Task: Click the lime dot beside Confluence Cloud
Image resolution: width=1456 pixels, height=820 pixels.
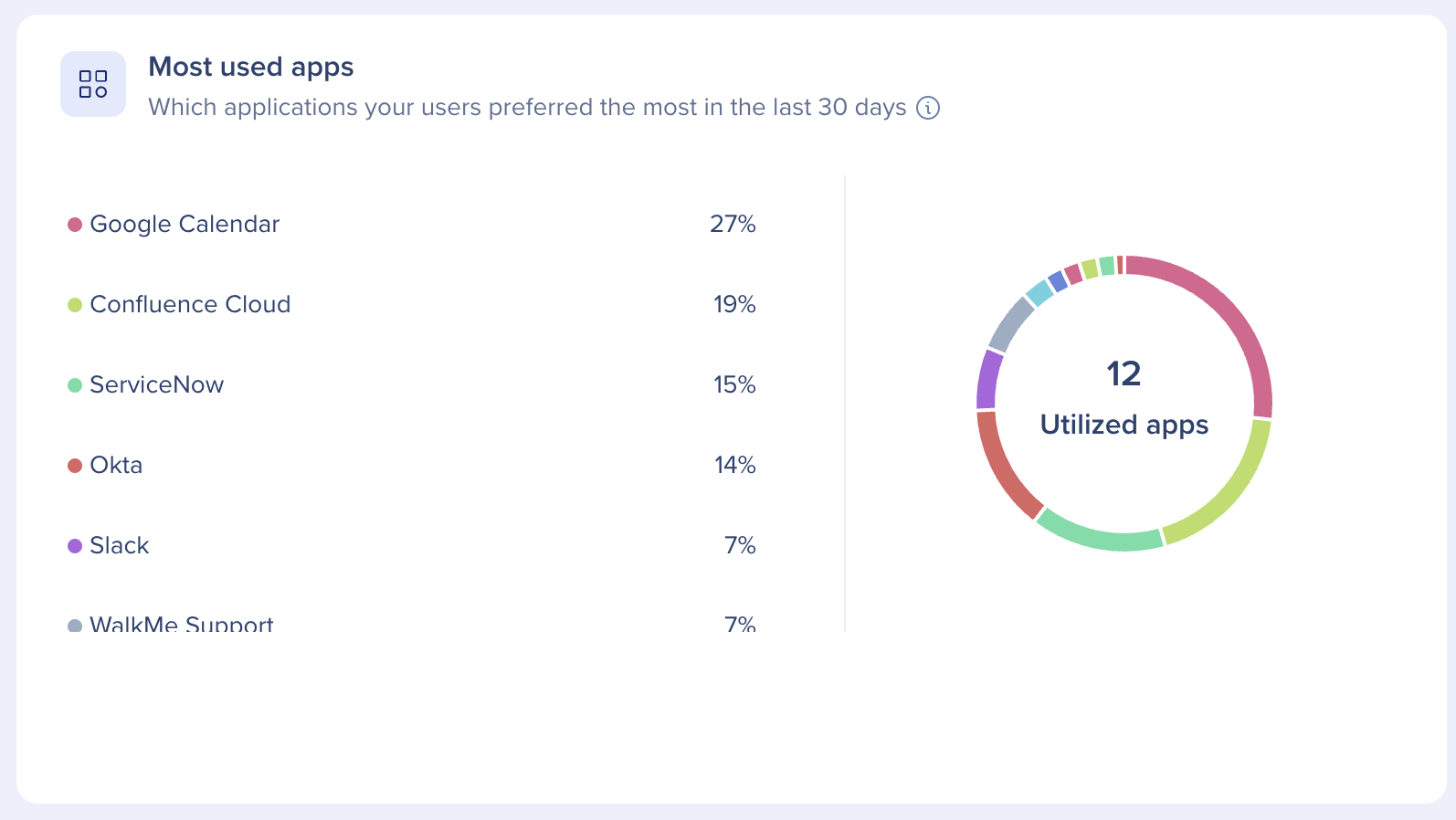Action: (75, 305)
